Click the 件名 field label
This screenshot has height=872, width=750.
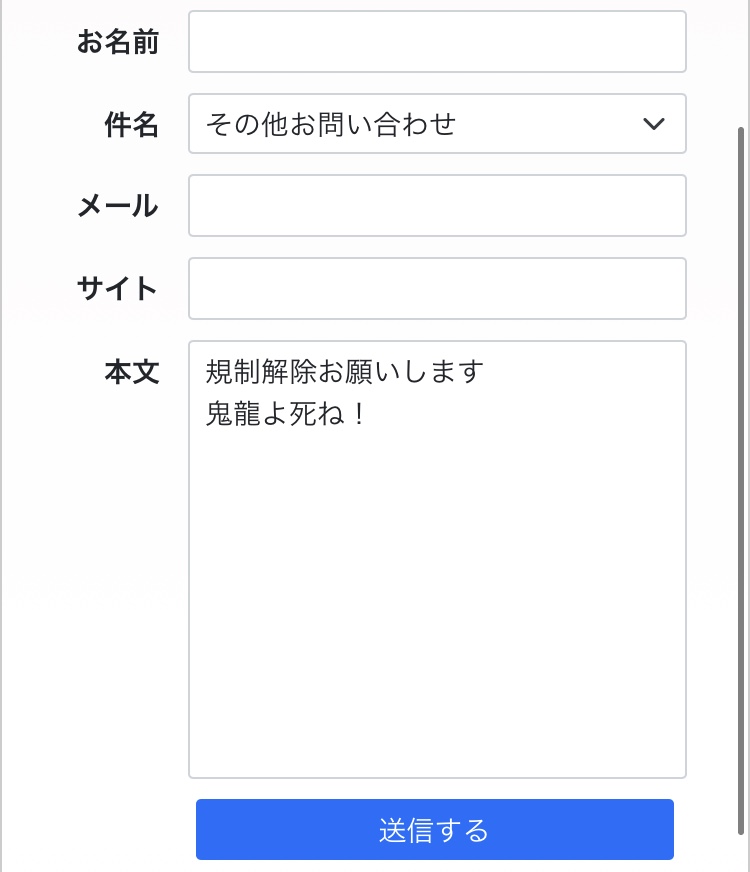coord(131,124)
